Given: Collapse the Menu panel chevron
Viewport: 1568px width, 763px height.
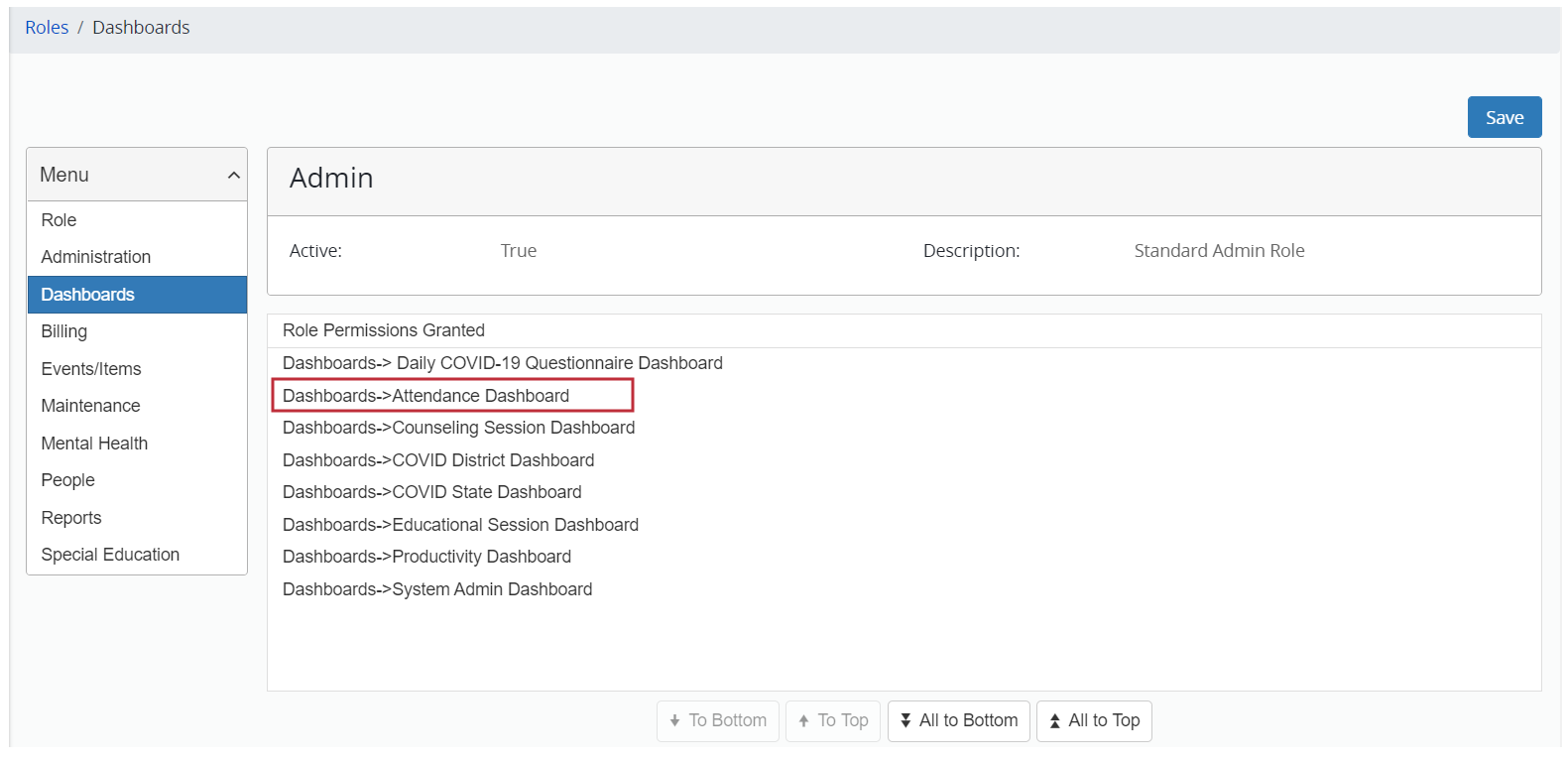Looking at the screenshot, I should [234, 176].
